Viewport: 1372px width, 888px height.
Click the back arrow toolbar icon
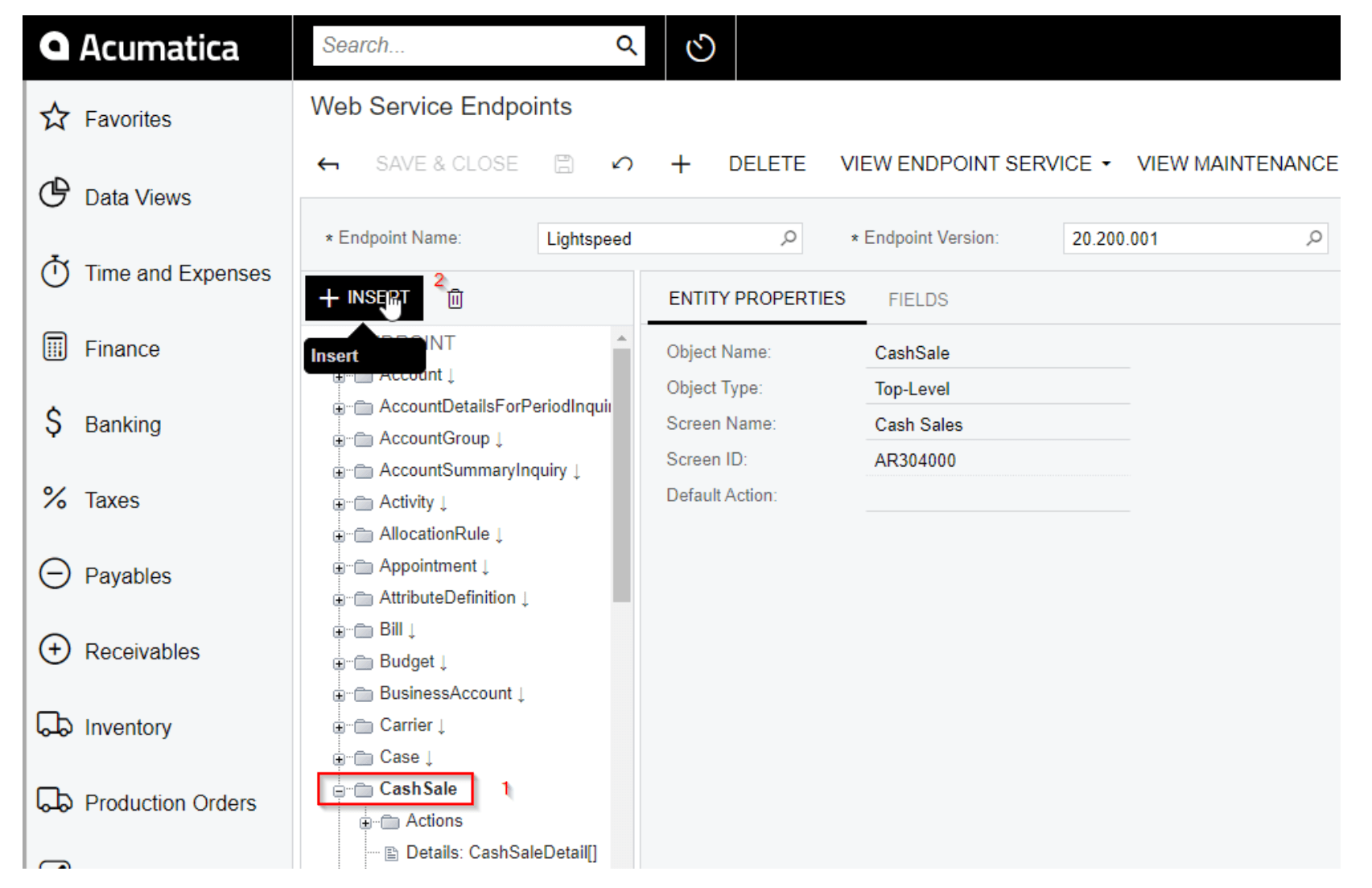click(x=328, y=164)
